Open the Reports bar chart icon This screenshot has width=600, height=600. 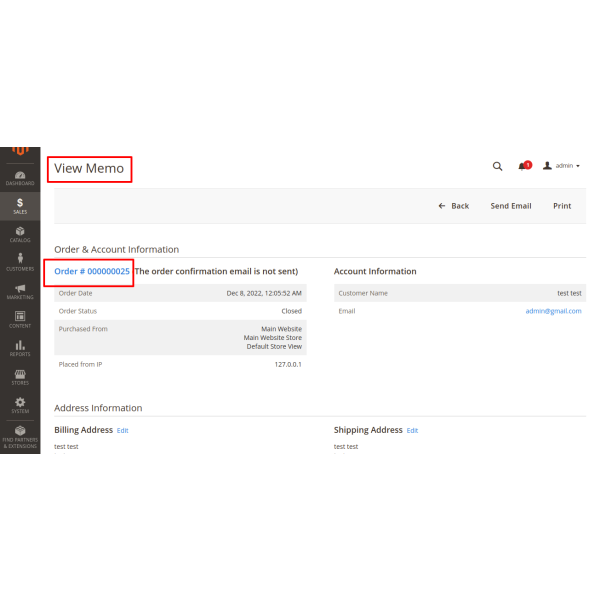20,348
